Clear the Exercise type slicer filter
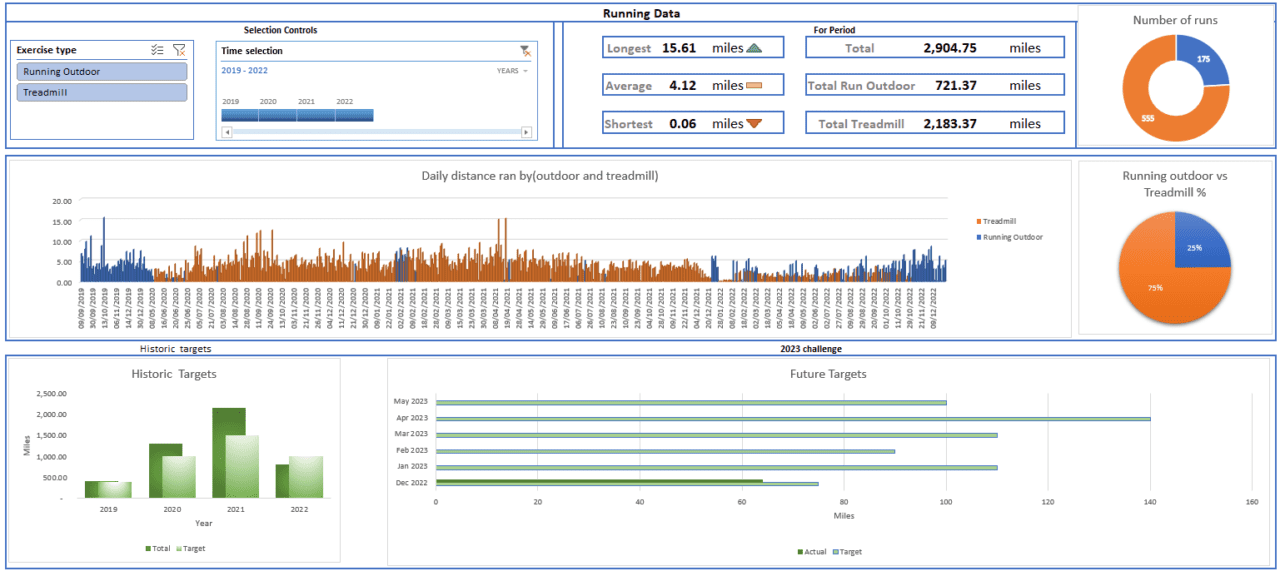 click(180, 48)
